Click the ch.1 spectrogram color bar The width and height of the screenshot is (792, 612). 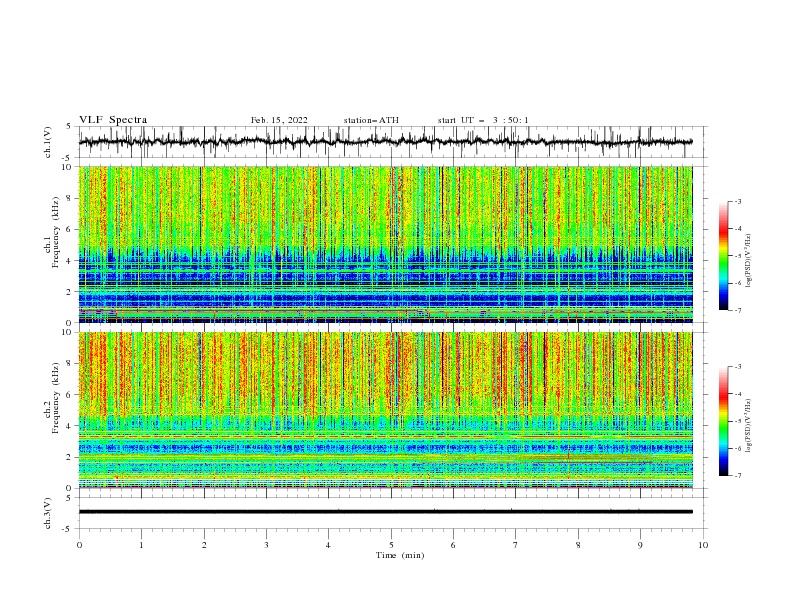point(723,256)
